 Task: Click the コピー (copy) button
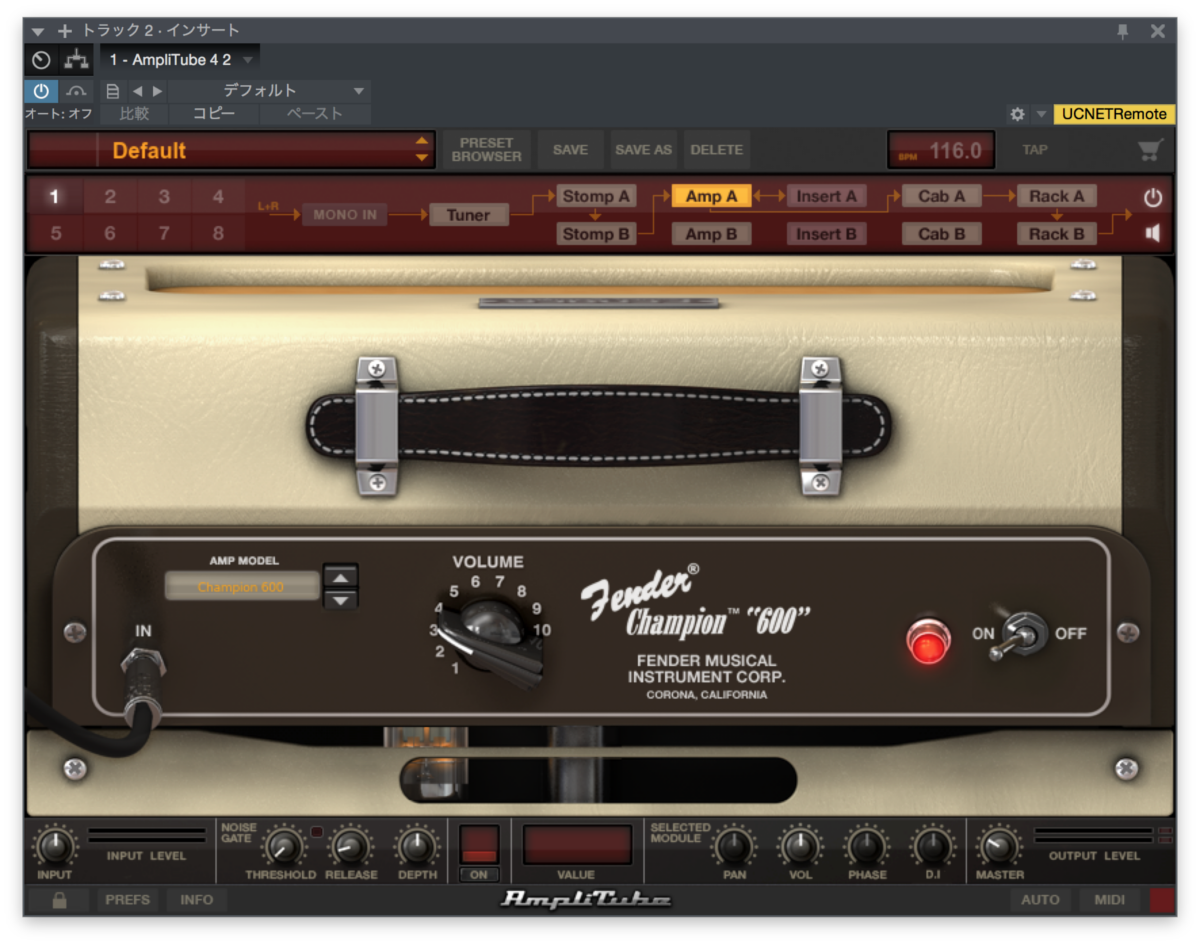213,114
